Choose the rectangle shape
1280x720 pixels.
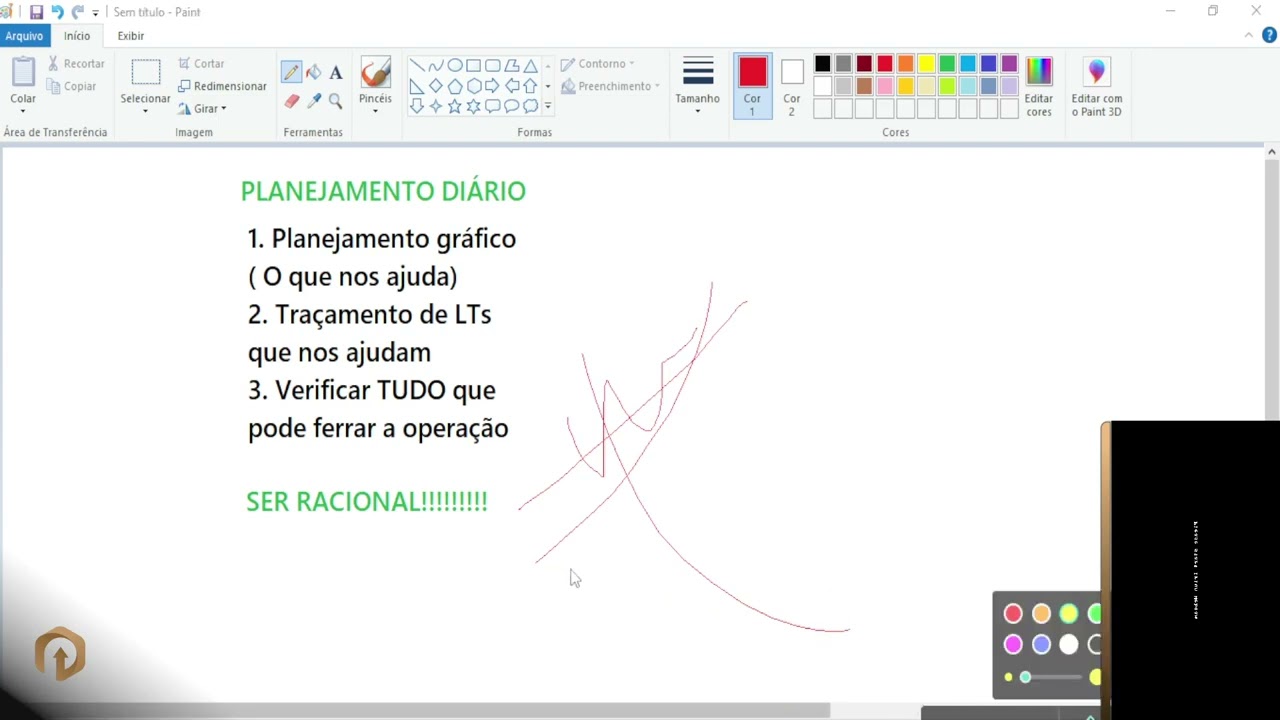(474, 66)
